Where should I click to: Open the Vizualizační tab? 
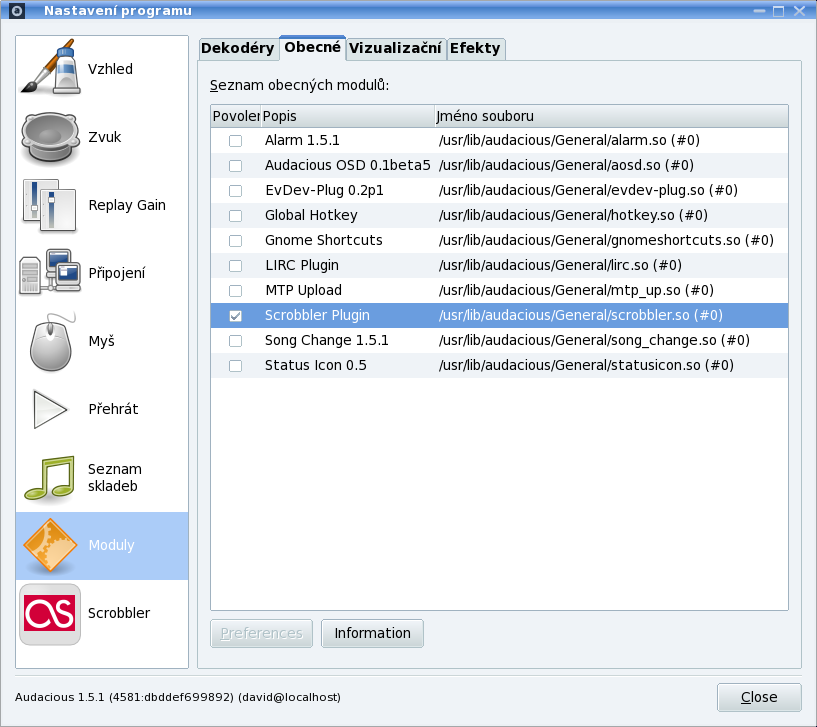click(x=395, y=48)
